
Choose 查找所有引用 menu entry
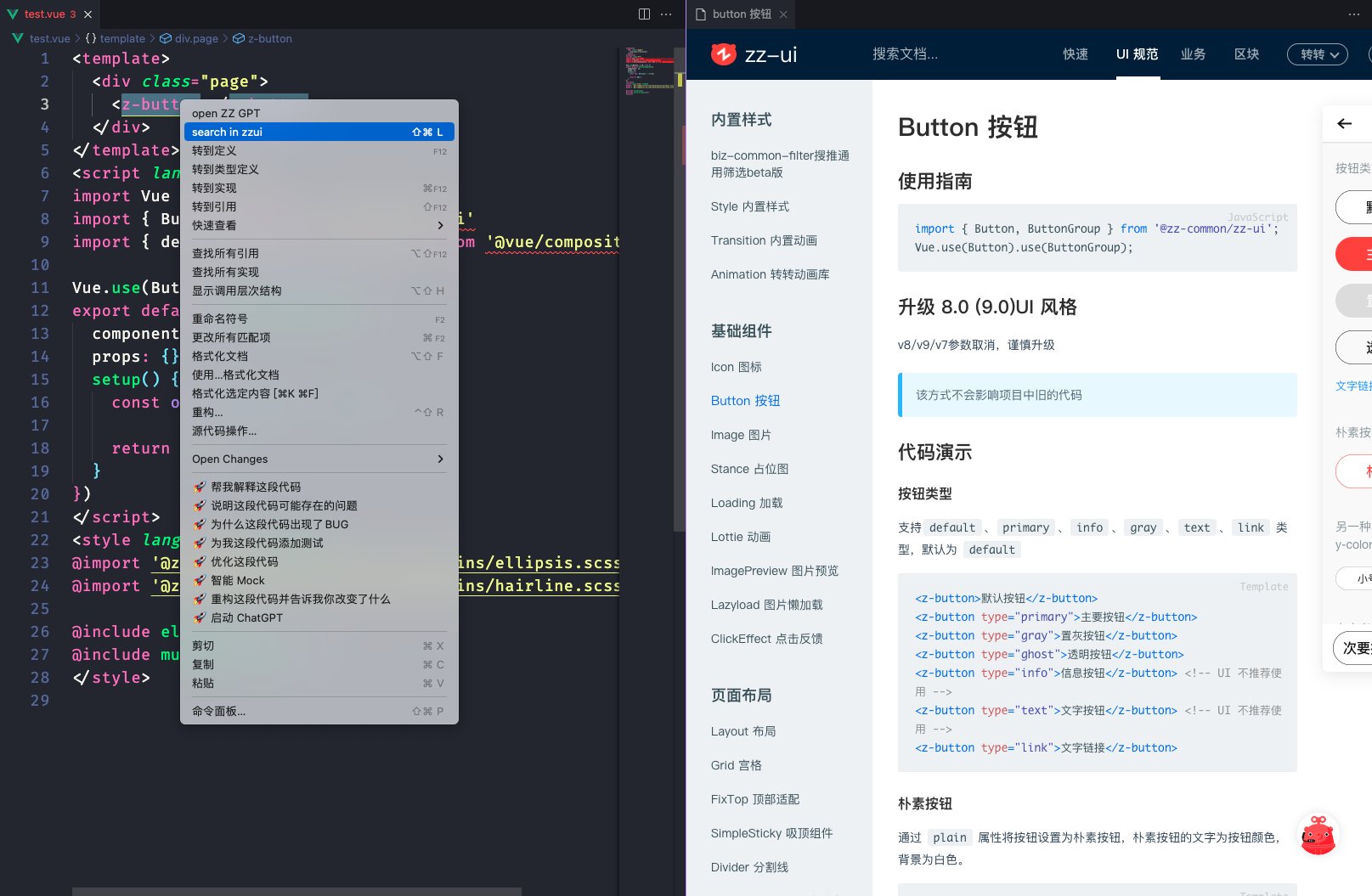pyautogui.click(x=319, y=254)
